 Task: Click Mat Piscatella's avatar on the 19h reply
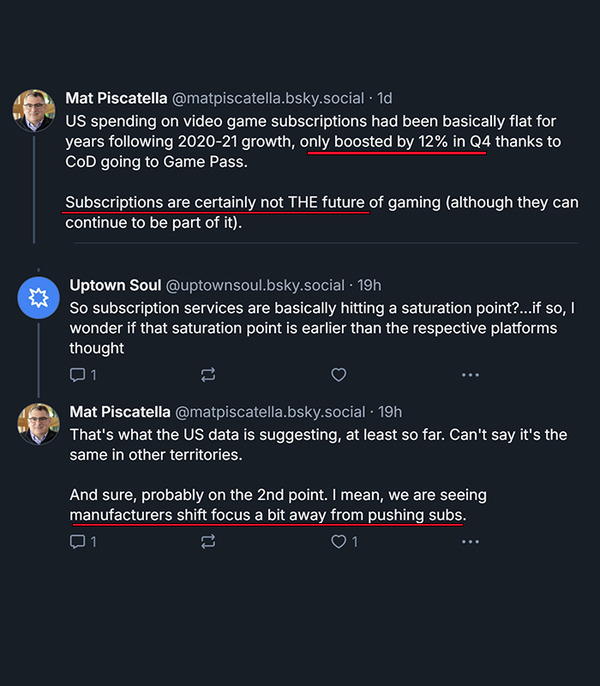38,423
